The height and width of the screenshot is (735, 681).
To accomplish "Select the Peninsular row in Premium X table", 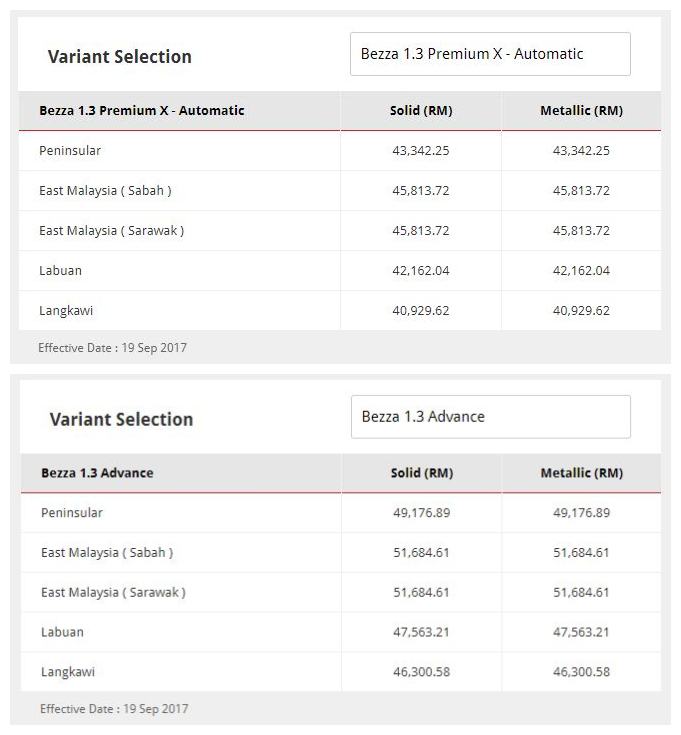I will (x=70, y=151).
